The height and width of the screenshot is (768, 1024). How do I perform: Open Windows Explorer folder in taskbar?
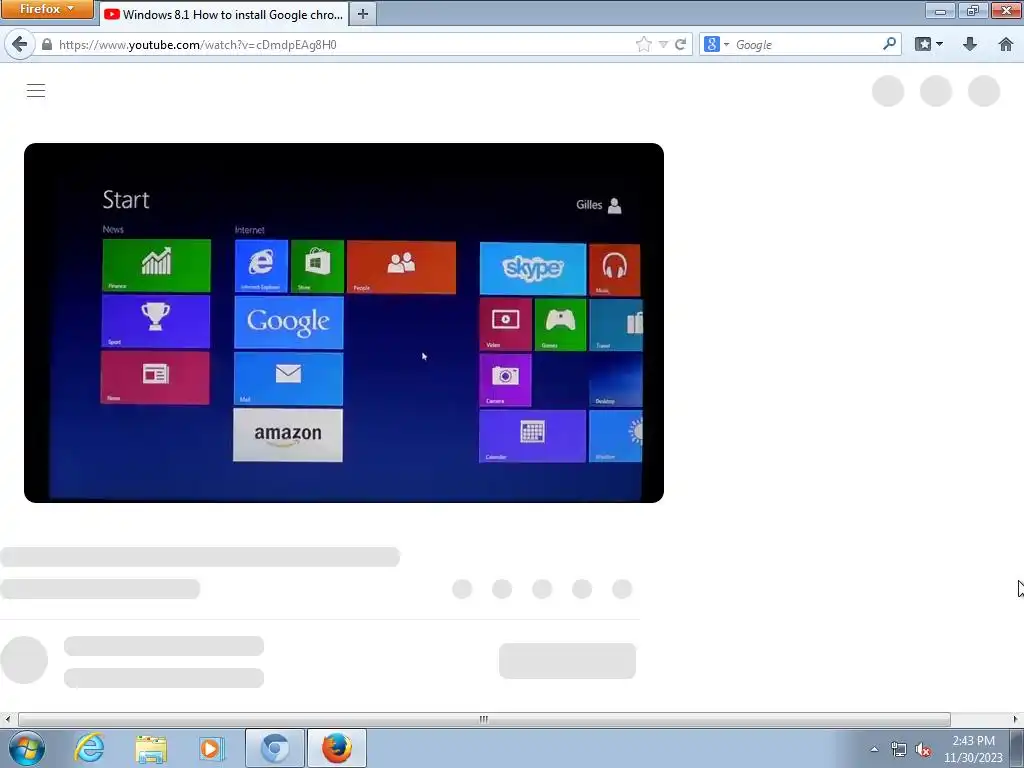click(151, 748)
